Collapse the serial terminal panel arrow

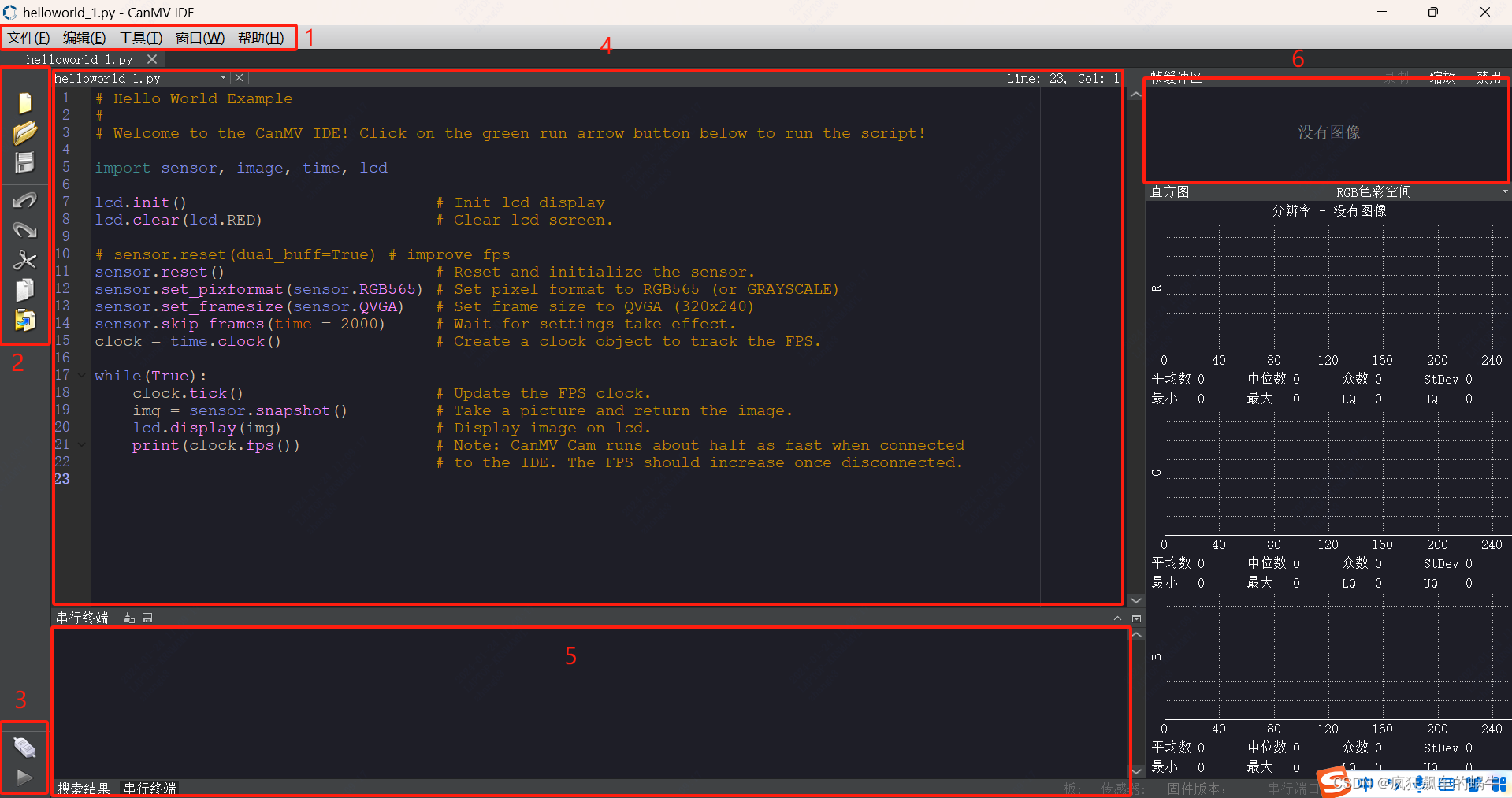click(x=1117, y=618)
